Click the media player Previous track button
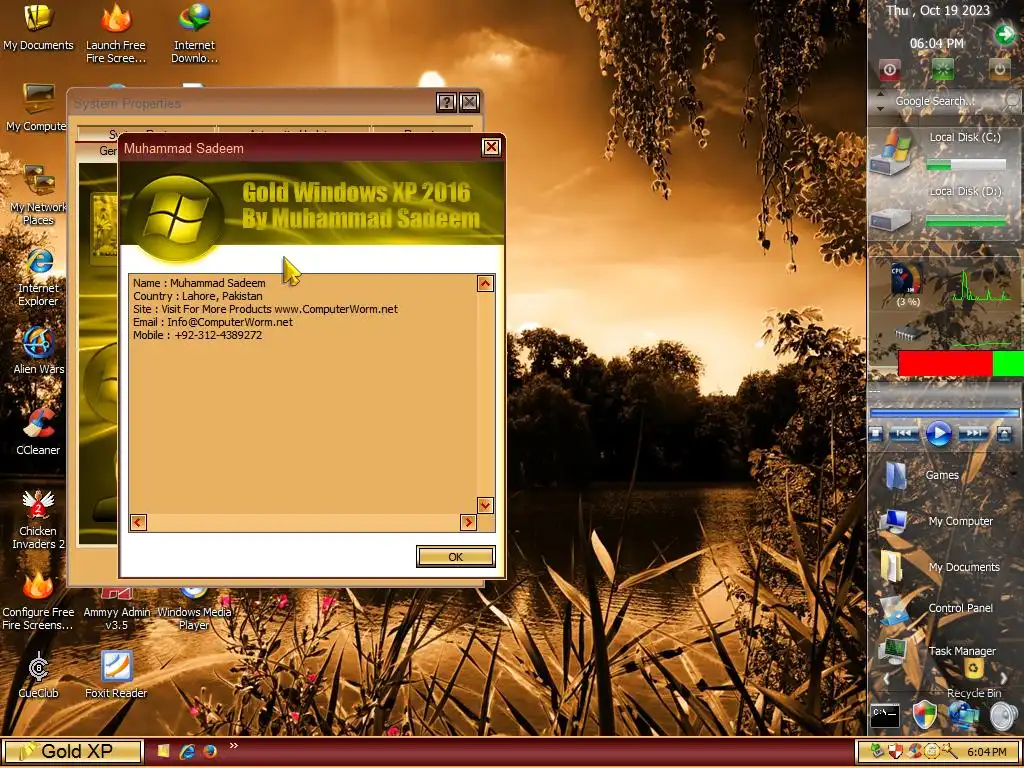The image size is (1024, 768). pyautogui.click(x=904, y=434)
